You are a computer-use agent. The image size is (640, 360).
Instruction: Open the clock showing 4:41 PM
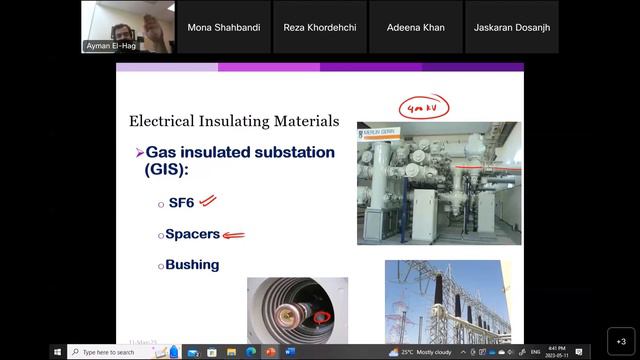click(557, 352)
